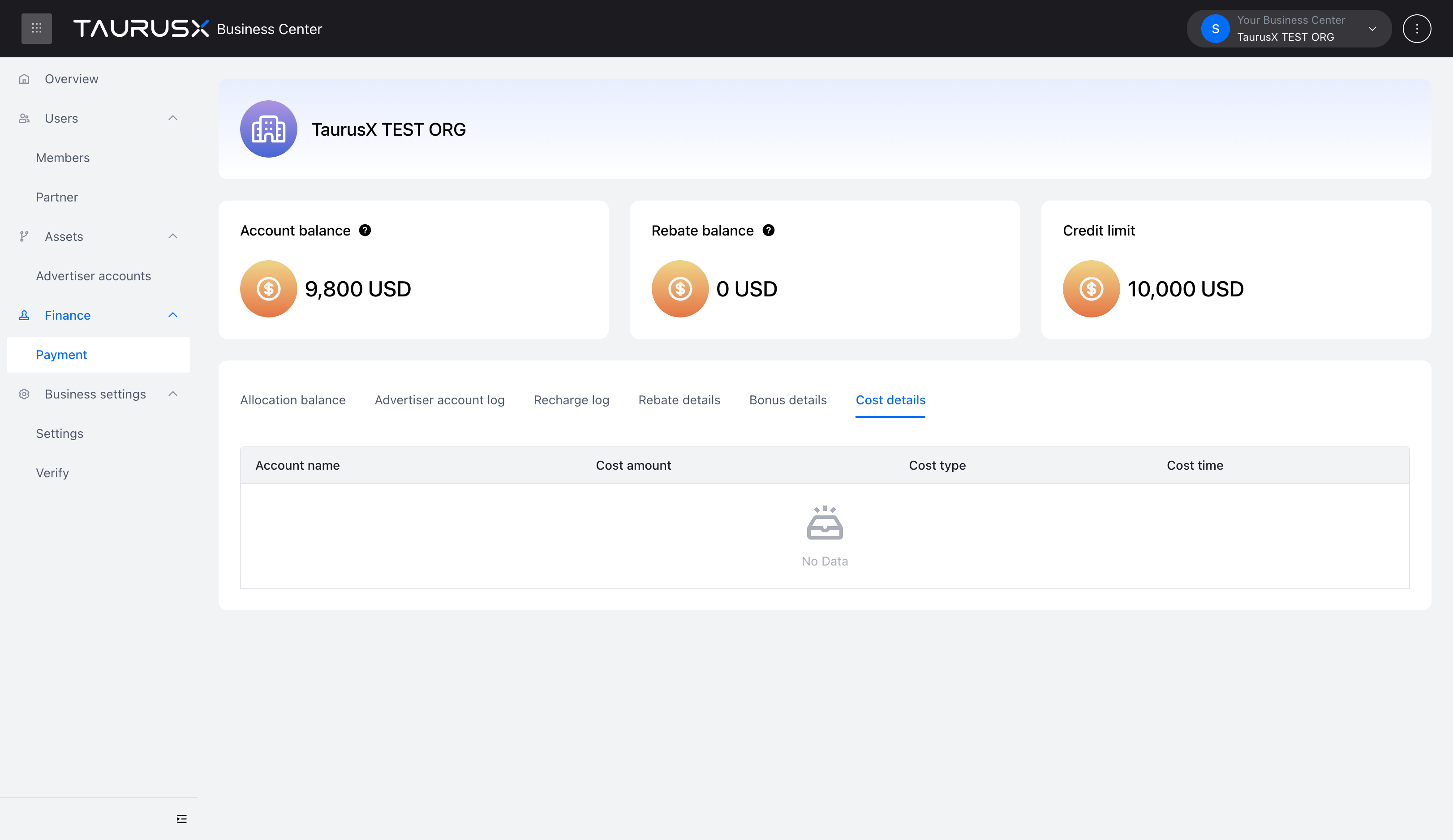Click the No Data inbox icon
1453x840 pixels.
[x=825, y=523]
